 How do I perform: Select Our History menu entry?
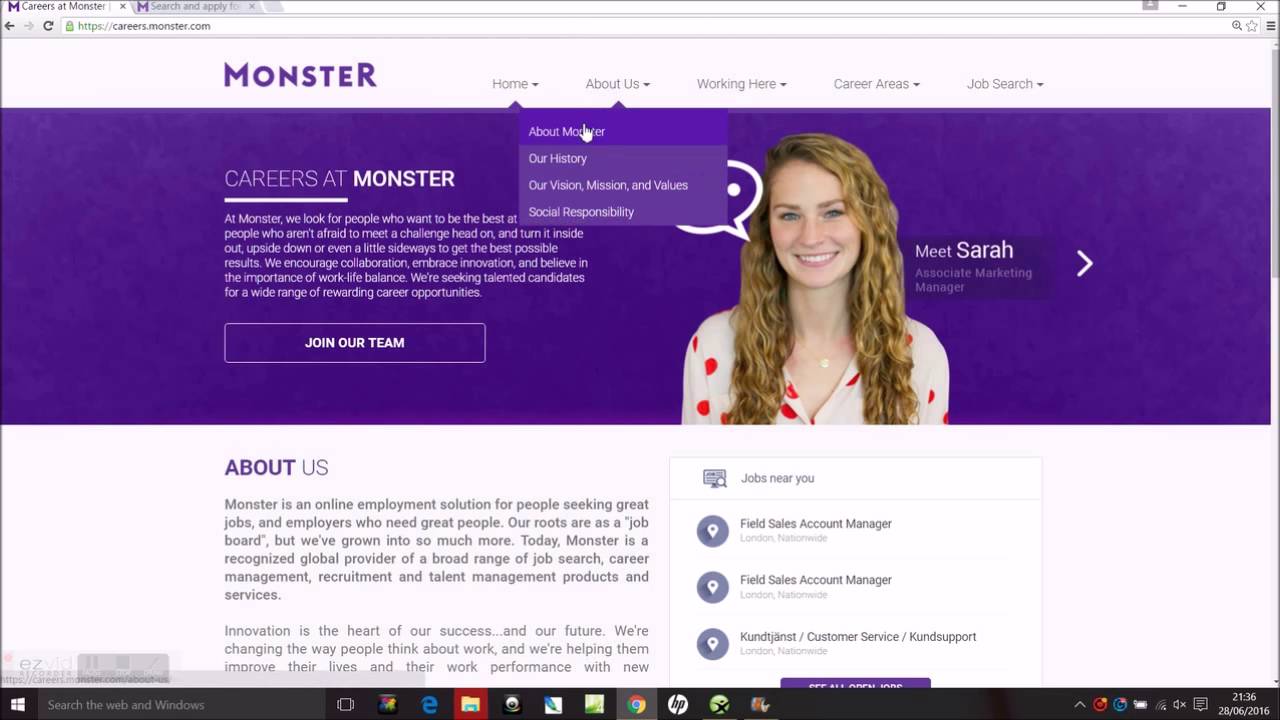623,158
